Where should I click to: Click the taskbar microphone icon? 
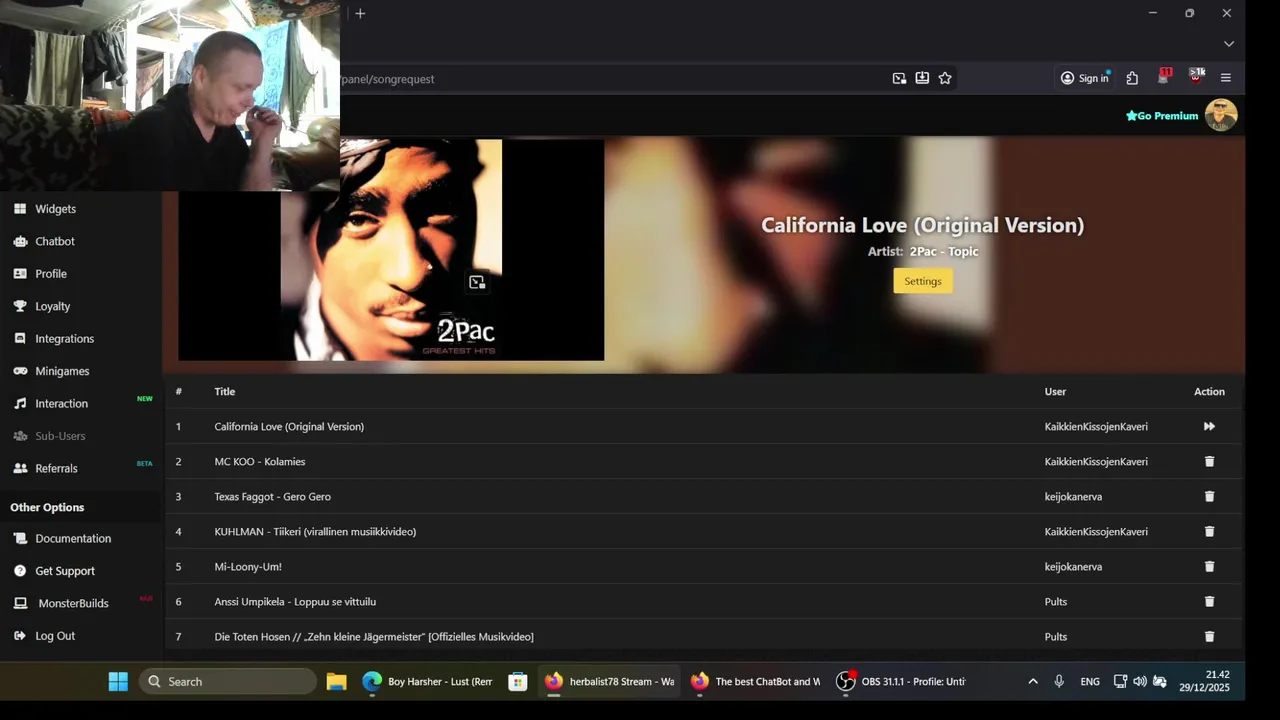(1059, 682)
